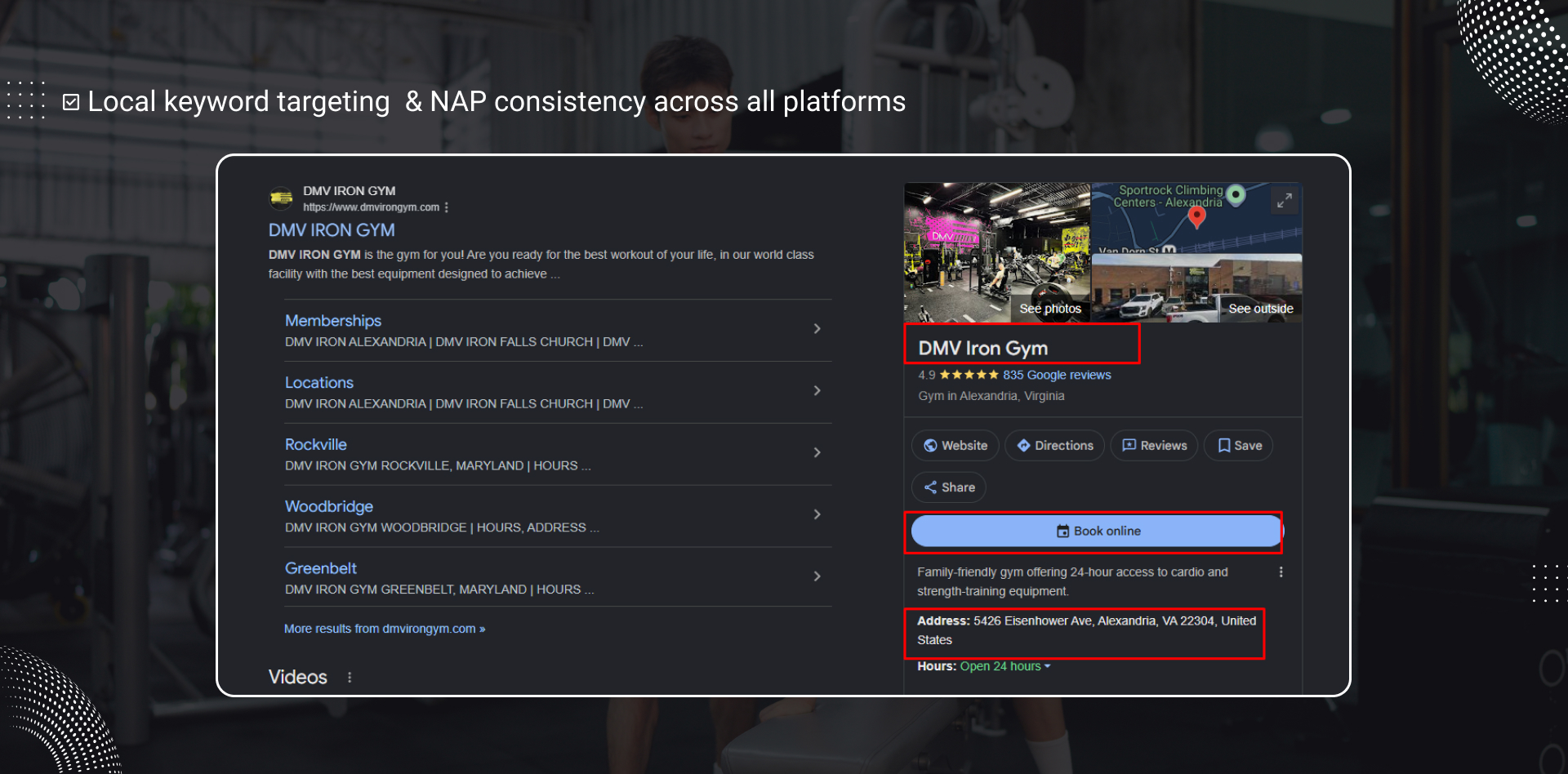1568x774 pixels.
Task: Open the Woodbridge sitelink
Action: click(329, 506)
